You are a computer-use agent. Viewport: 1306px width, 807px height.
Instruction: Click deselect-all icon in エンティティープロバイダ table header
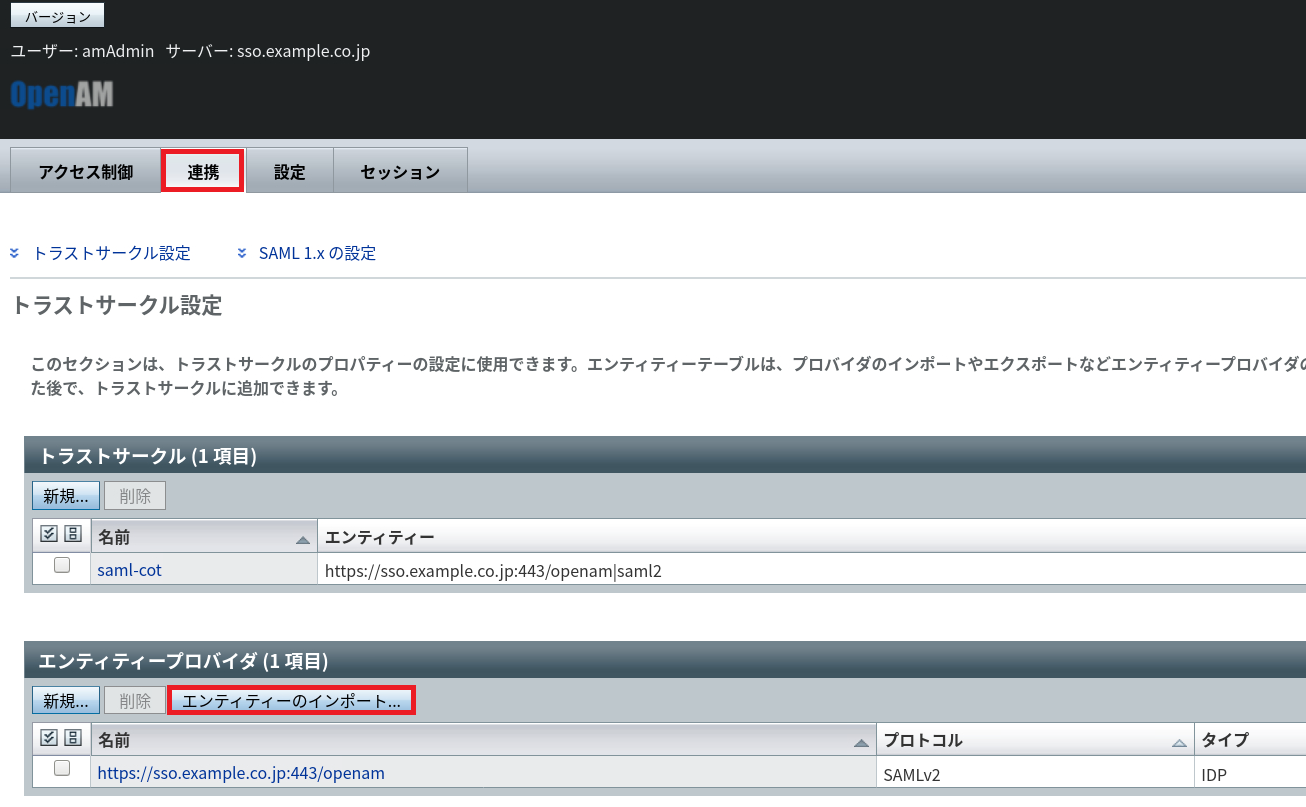tap(73, 738)
